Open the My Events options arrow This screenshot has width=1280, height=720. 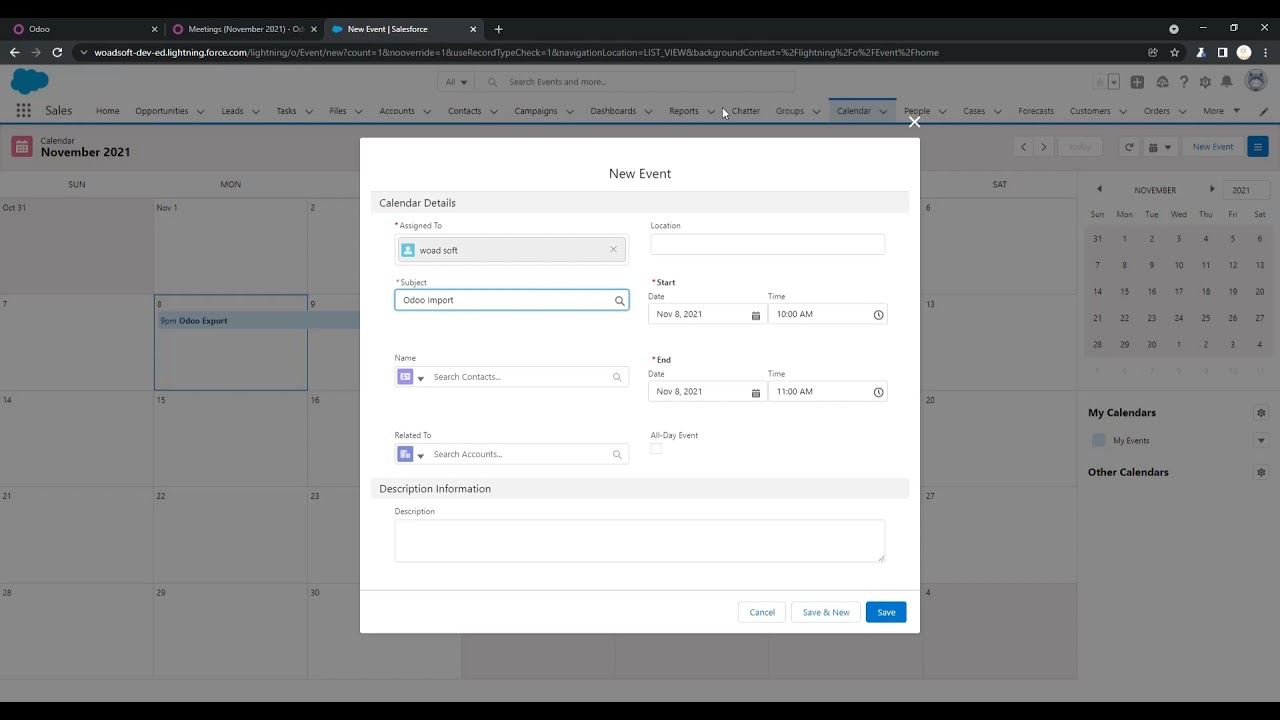coord(1261,440)
